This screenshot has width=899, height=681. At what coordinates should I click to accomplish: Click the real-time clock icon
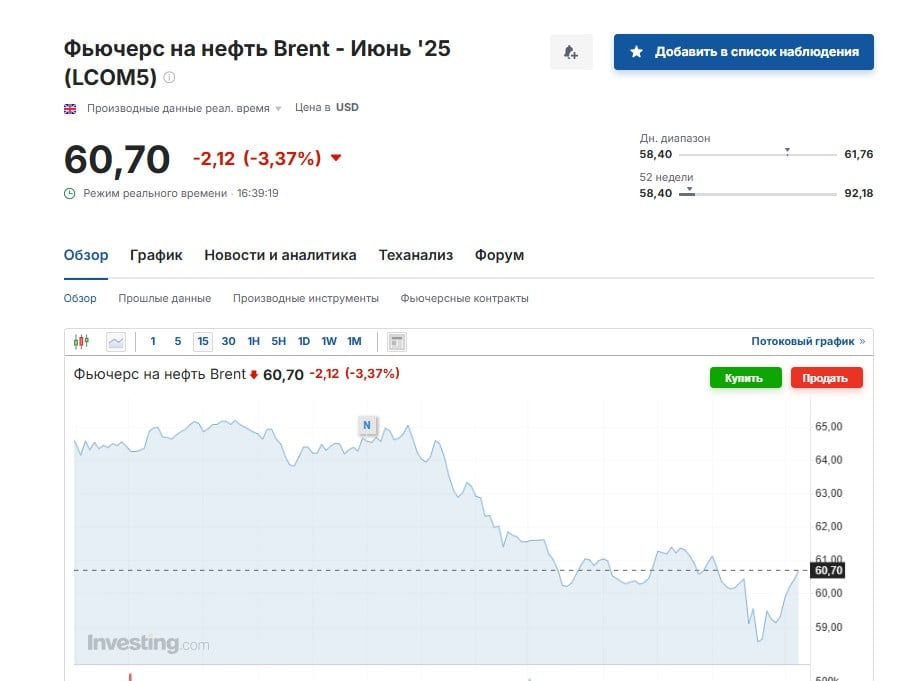(69, 194)
